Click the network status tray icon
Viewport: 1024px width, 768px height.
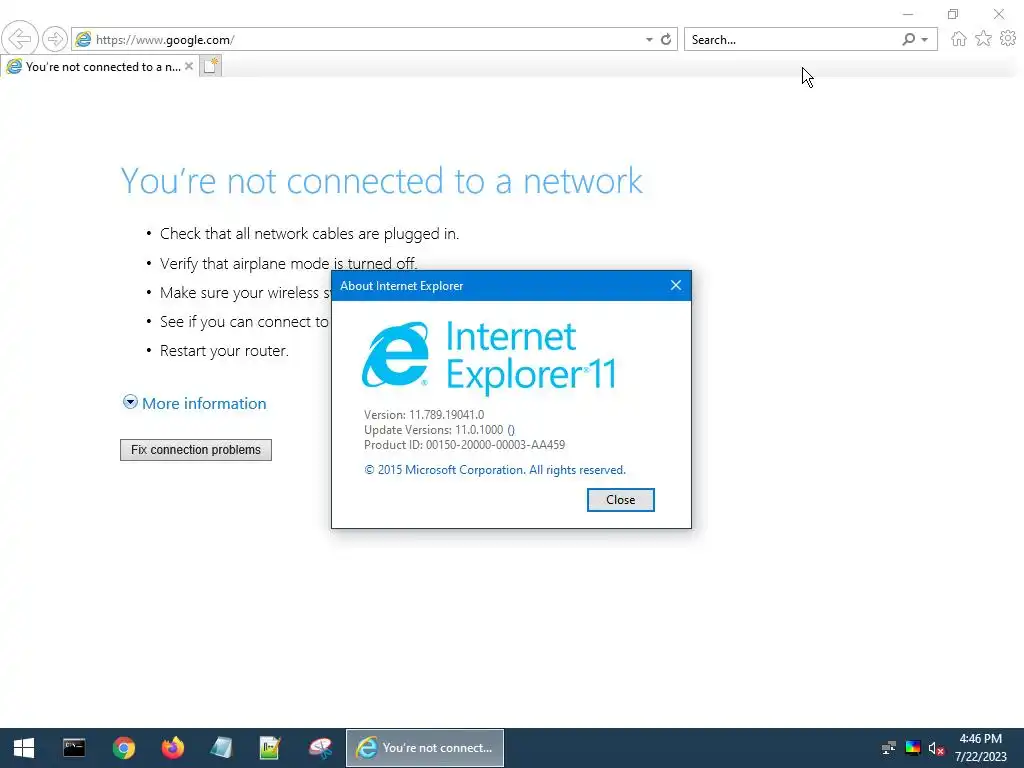click(x=888, y=748)
